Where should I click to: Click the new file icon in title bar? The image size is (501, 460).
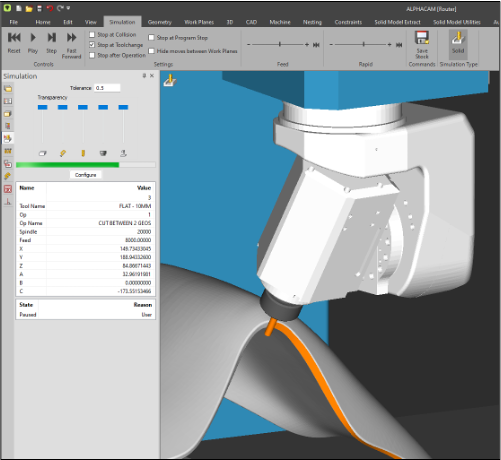(x=19, y=8)
